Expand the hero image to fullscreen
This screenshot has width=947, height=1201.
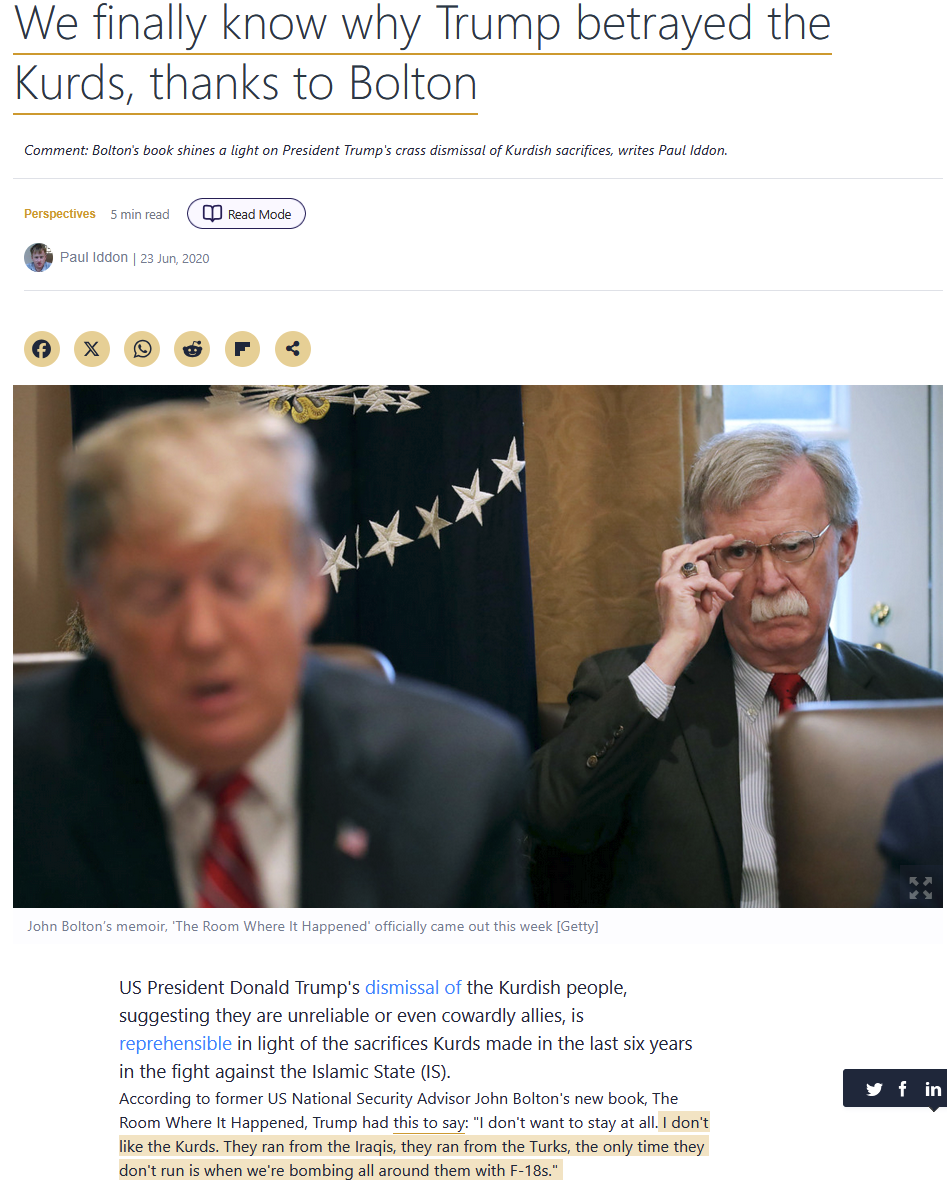click(x=921, y=887)
